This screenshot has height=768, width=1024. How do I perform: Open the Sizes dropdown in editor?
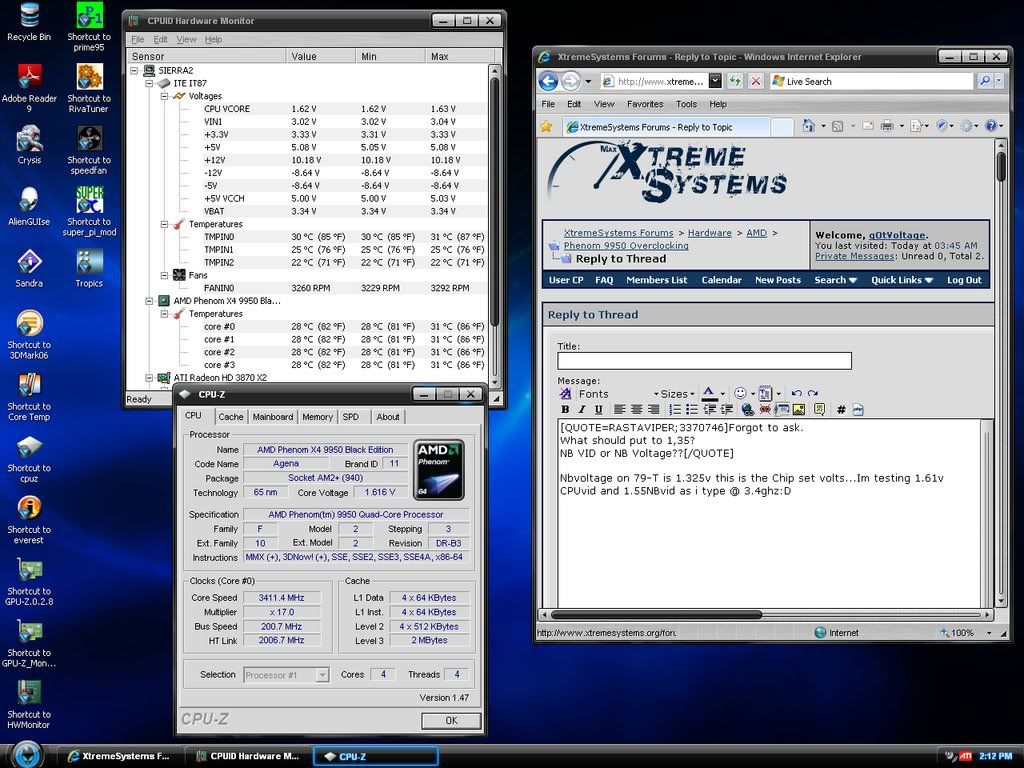click(677, 394)
